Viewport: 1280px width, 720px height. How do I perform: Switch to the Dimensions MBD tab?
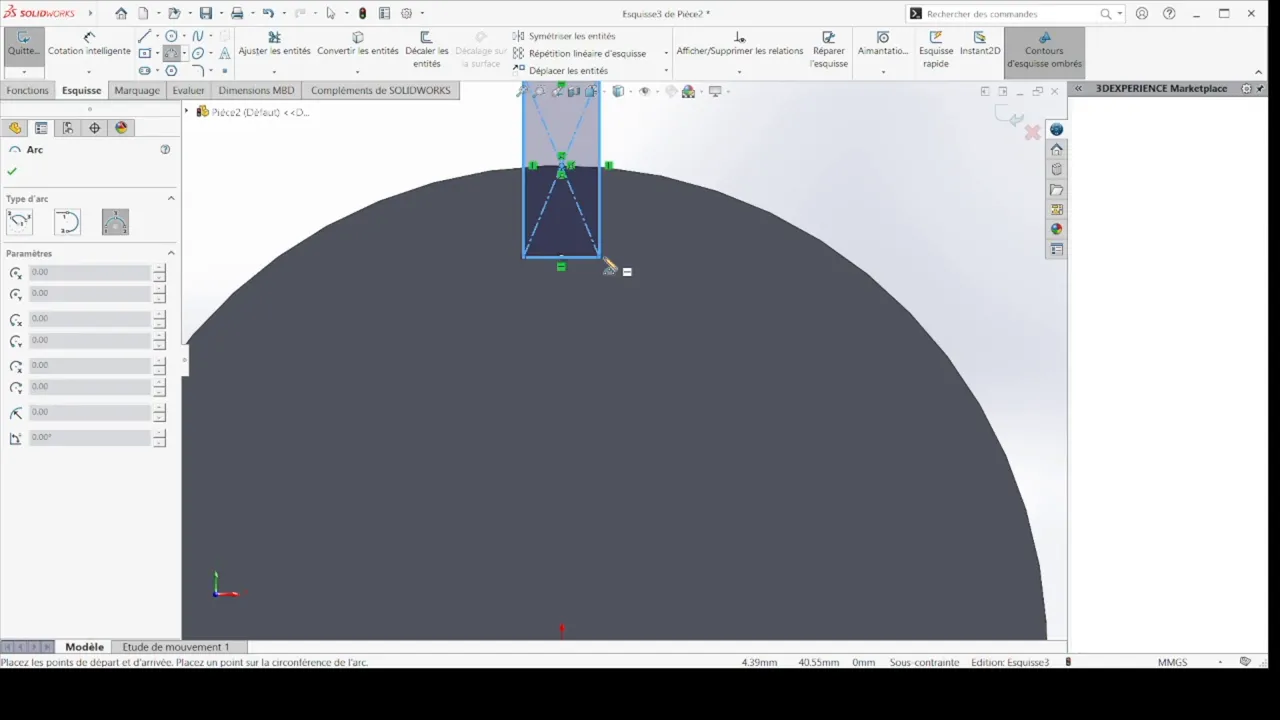(257, 90)
